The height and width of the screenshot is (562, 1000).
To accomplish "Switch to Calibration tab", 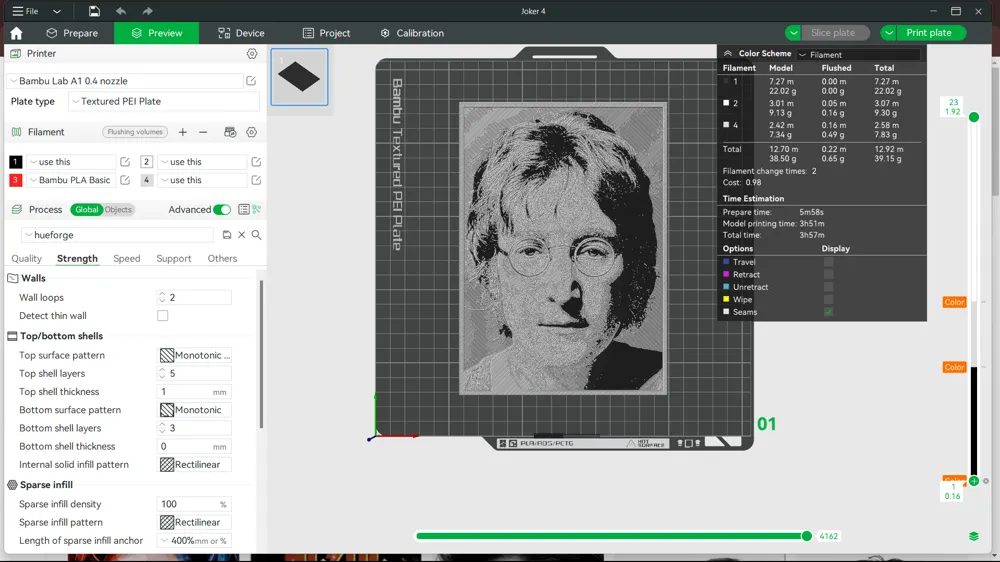I will click(x=412, y=33).
